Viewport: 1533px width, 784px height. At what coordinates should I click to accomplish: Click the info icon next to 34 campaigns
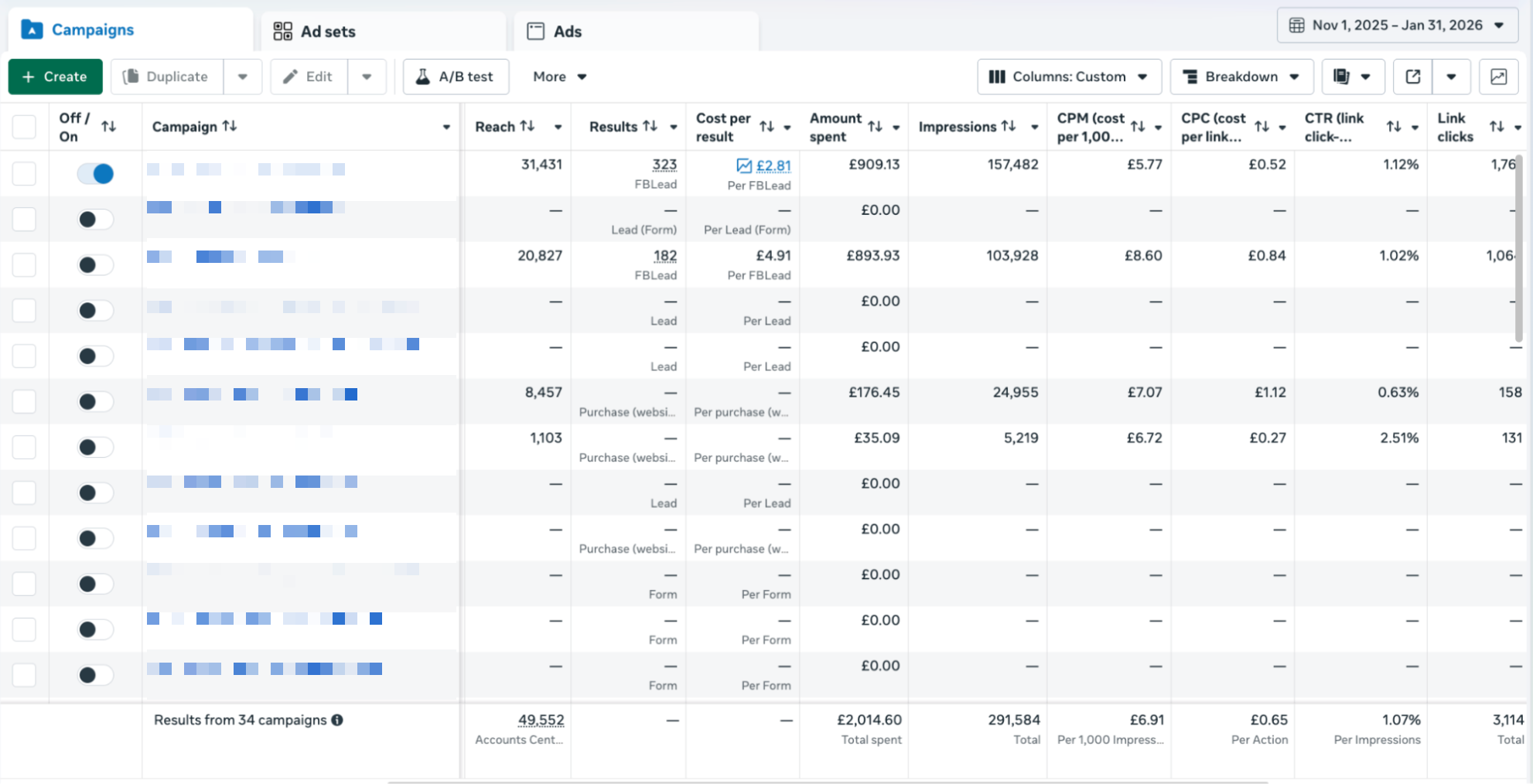[x=337, y=720]
